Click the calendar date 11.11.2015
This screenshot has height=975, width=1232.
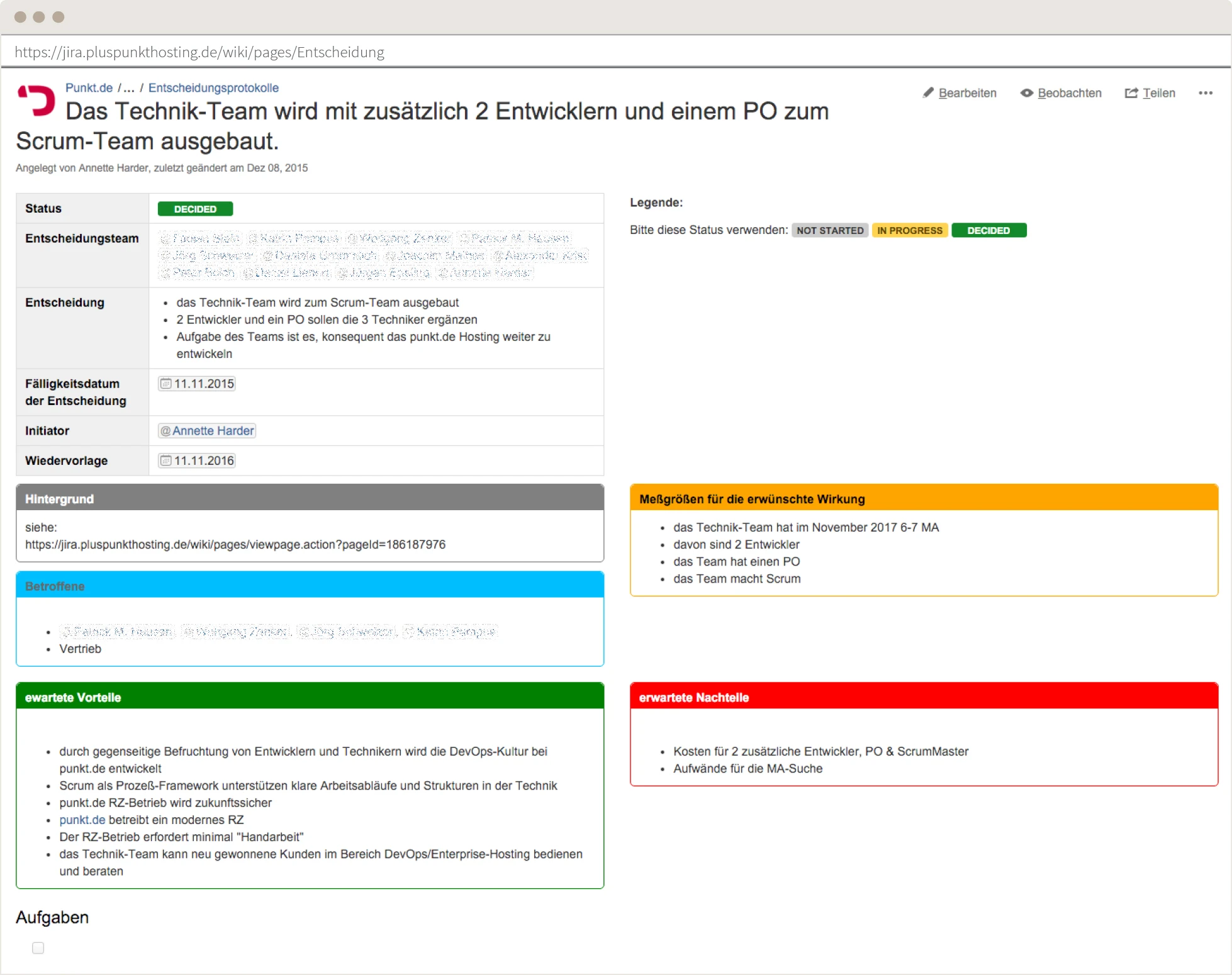(x=197, y=384)
